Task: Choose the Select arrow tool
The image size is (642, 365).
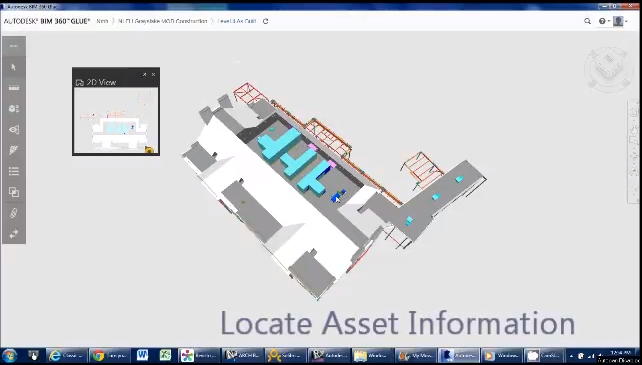Action: pyautogui.click(x=14, y=67)
